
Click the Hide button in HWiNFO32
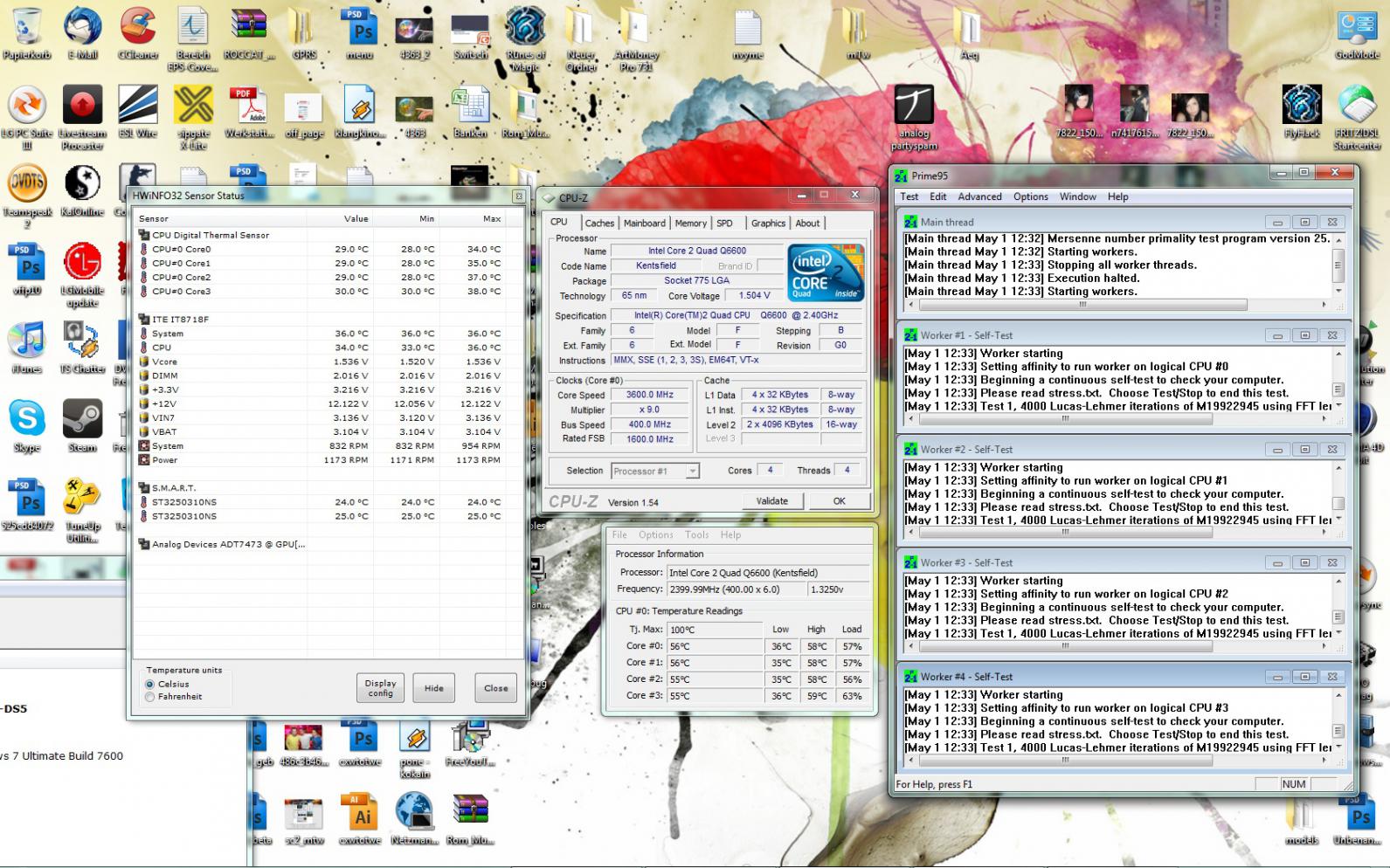[434, 688]
